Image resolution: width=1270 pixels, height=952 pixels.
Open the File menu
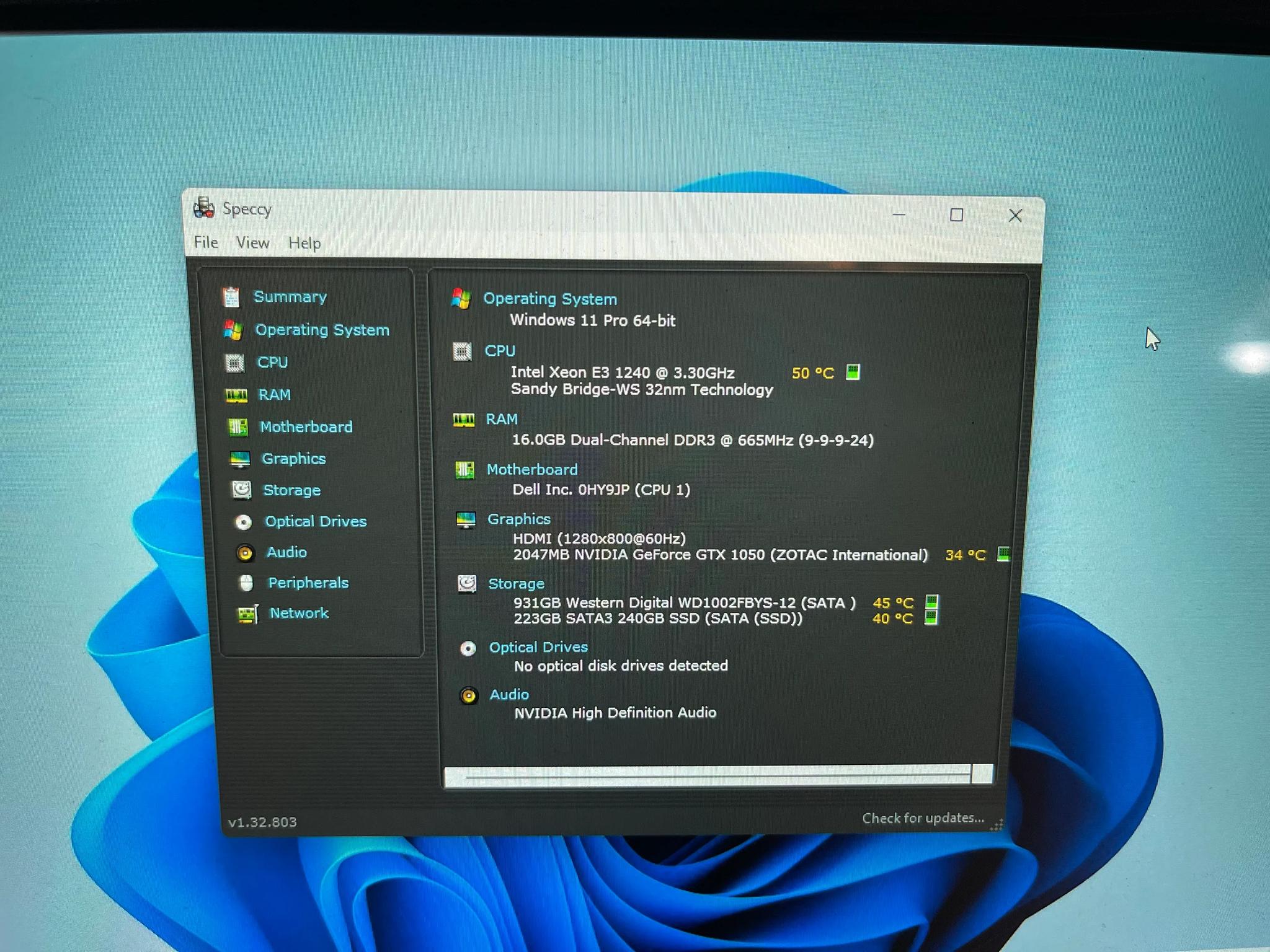[x=205, y=242]
